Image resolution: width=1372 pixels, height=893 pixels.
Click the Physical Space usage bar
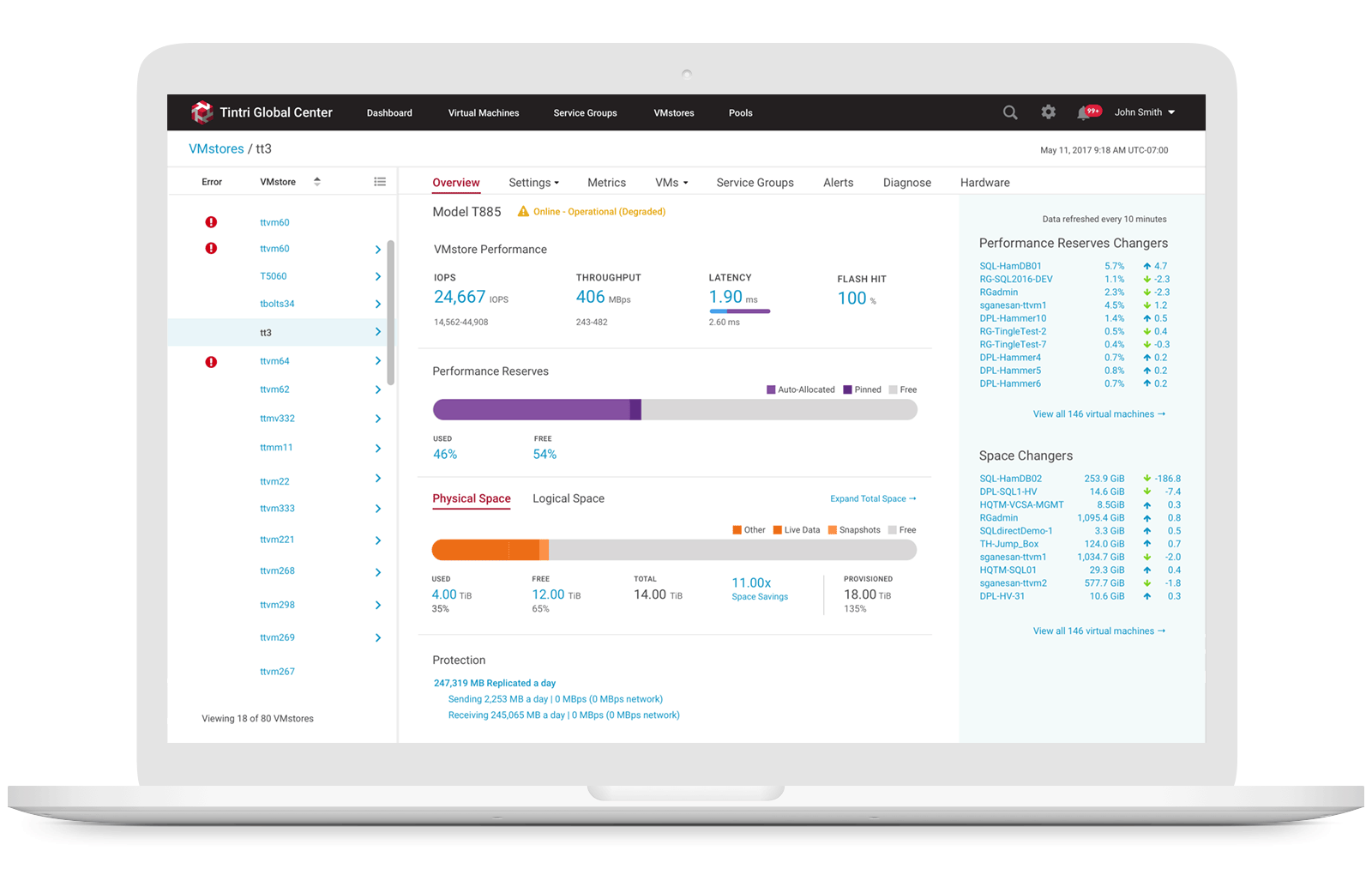click(x=674, y=550)
